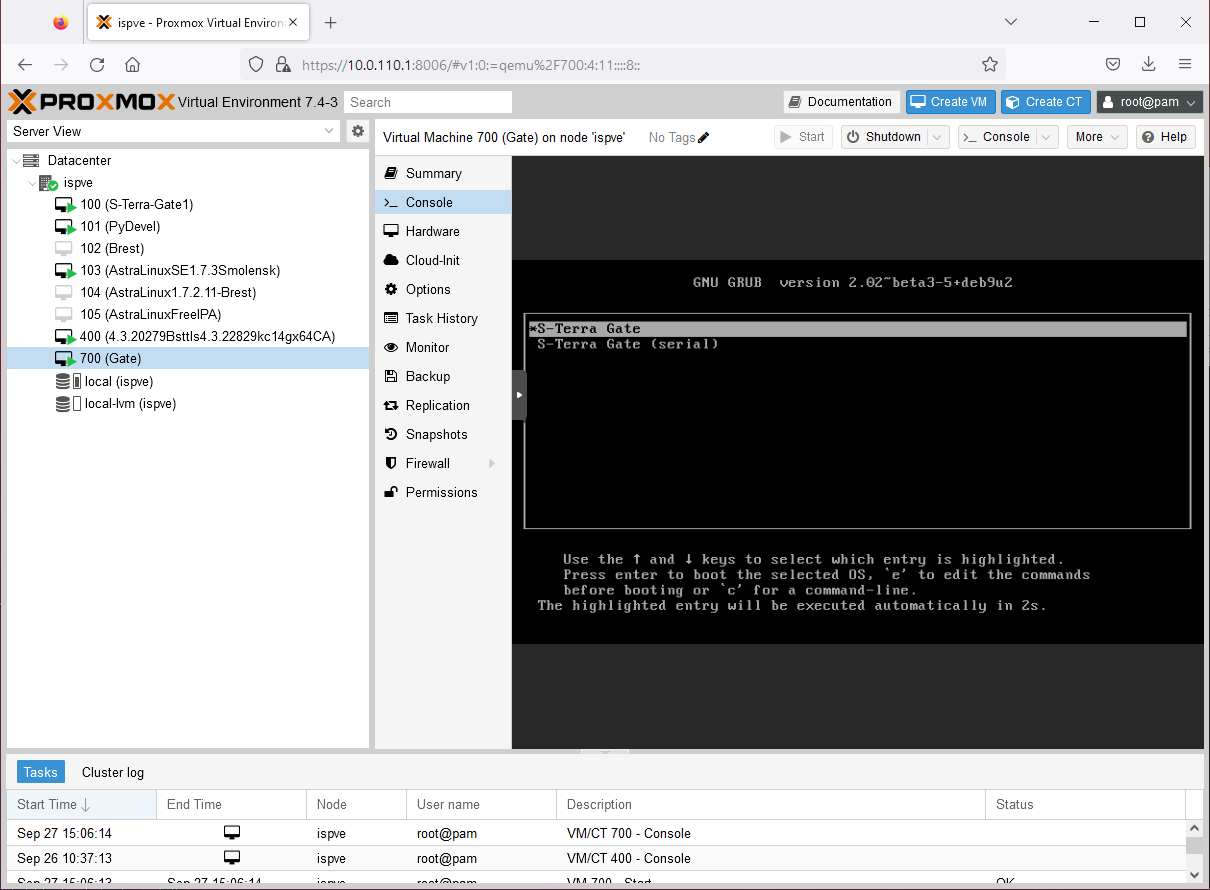Screen dimensions: 1210x890
Task: Save page to Pocket
Action: pos(1113,64)
